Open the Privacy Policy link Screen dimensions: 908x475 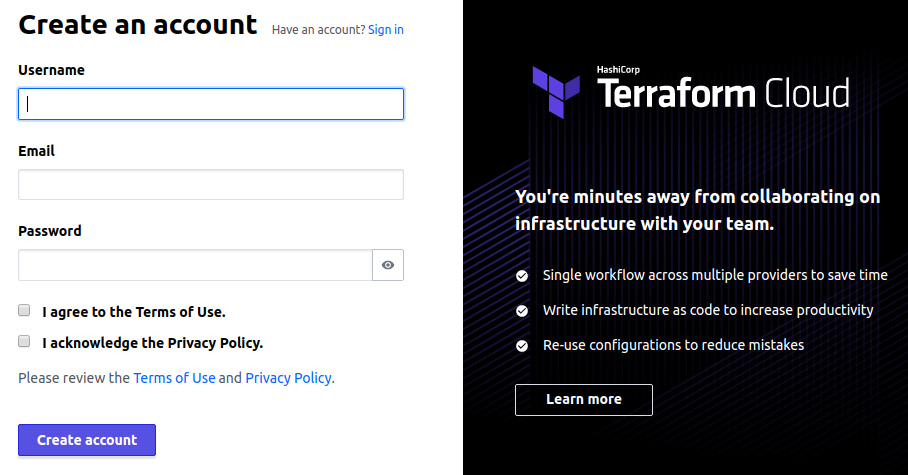(288, 378)
